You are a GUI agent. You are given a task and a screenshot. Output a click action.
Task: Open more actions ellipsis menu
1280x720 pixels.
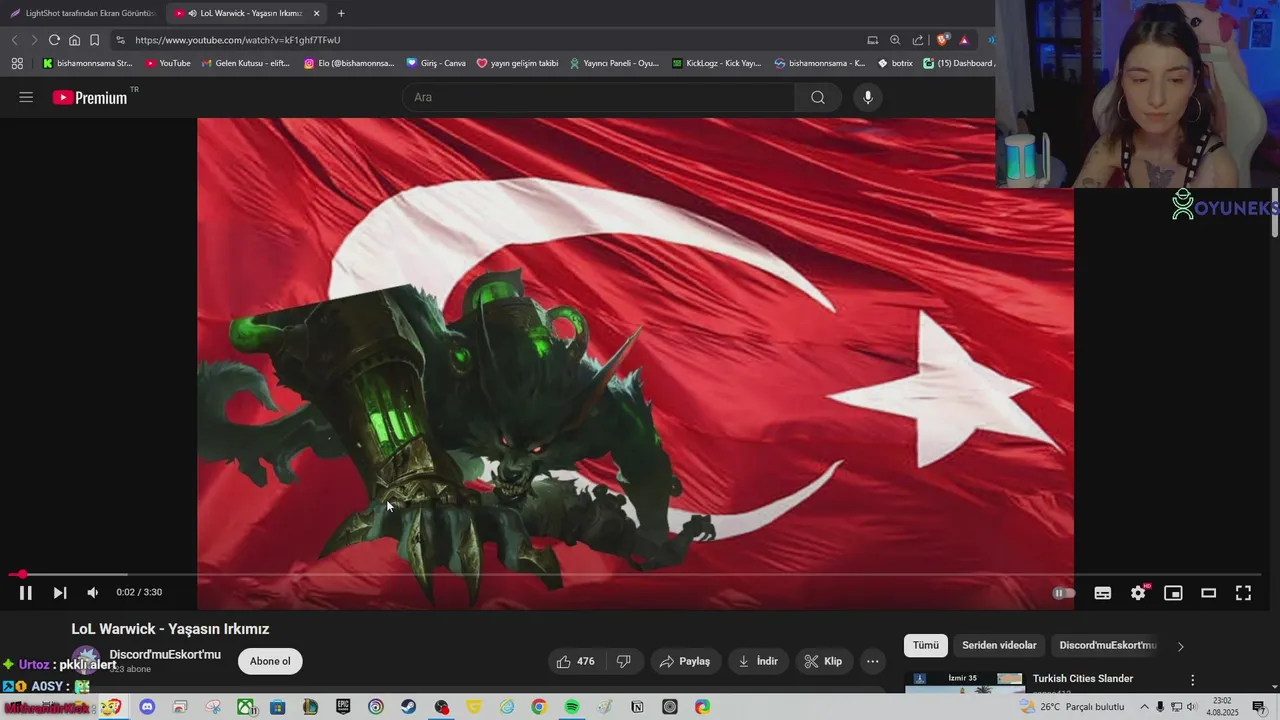click(x=873, y=661)
